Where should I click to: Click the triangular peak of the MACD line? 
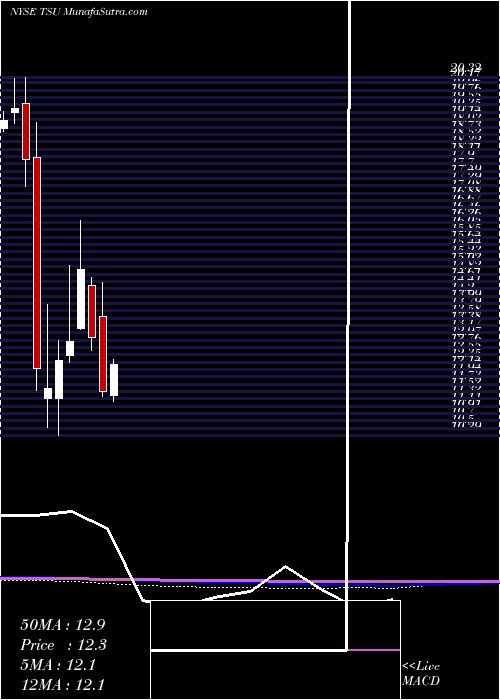pos(285,567)
